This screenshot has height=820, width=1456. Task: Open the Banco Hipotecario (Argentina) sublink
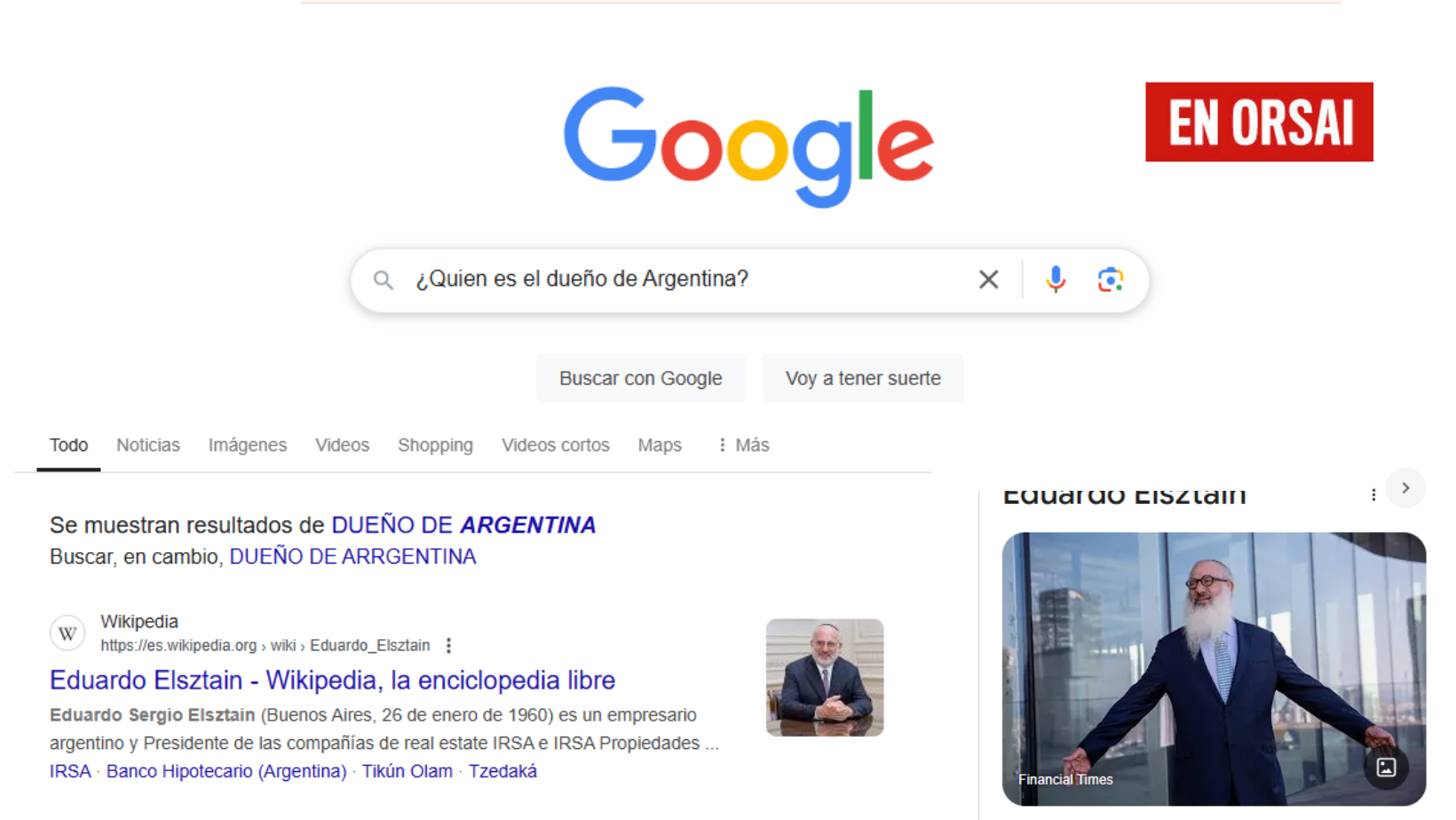(x=226, y=771)
